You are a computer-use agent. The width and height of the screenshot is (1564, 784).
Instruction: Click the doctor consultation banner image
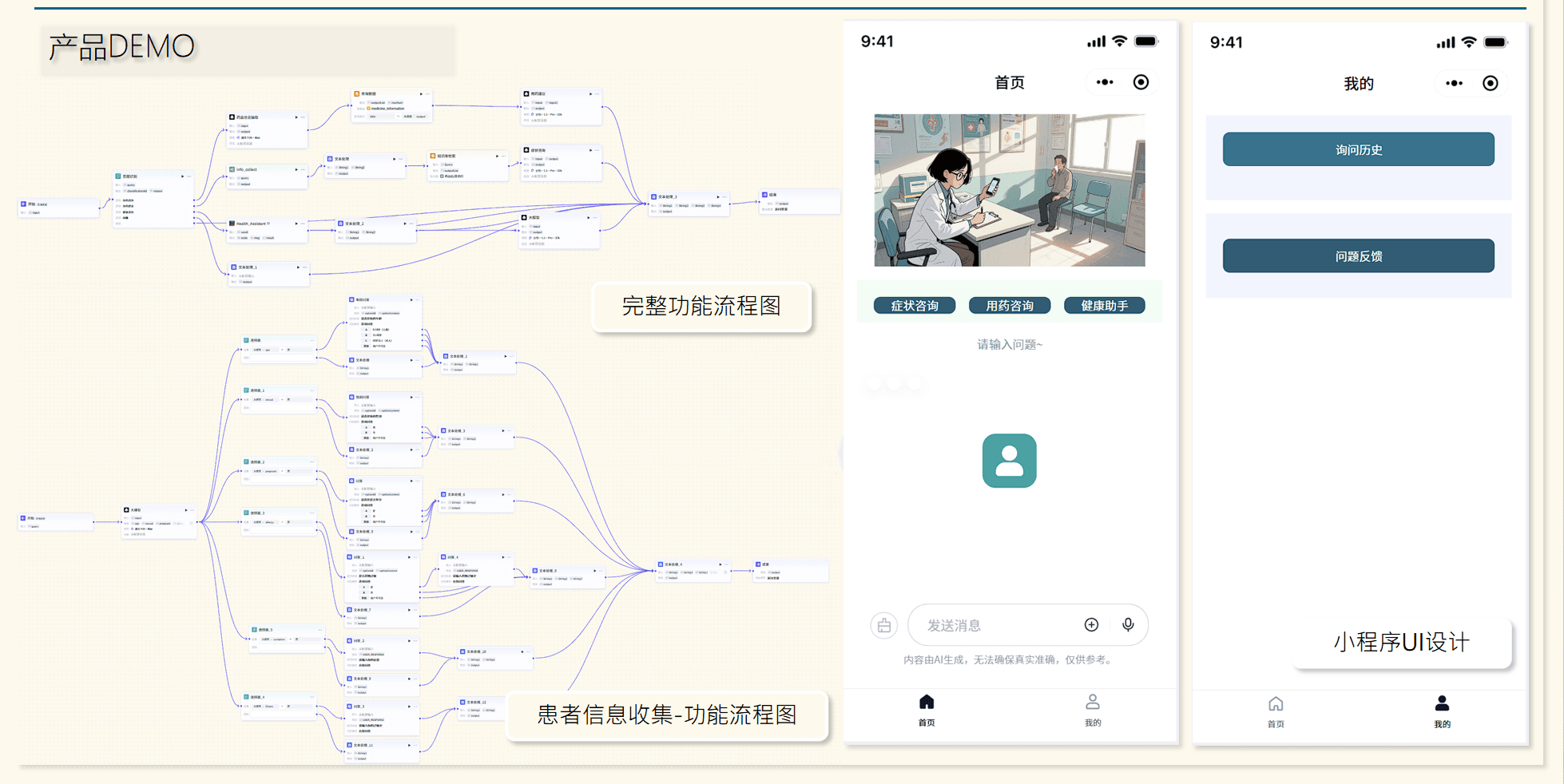click(x=1009, y=190)
